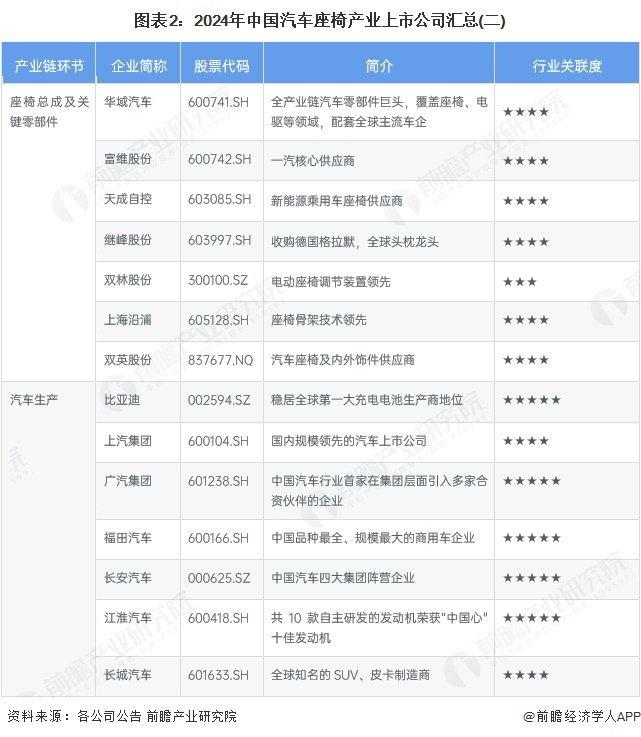Click stock code 601238.SH

tap(219, 481)
